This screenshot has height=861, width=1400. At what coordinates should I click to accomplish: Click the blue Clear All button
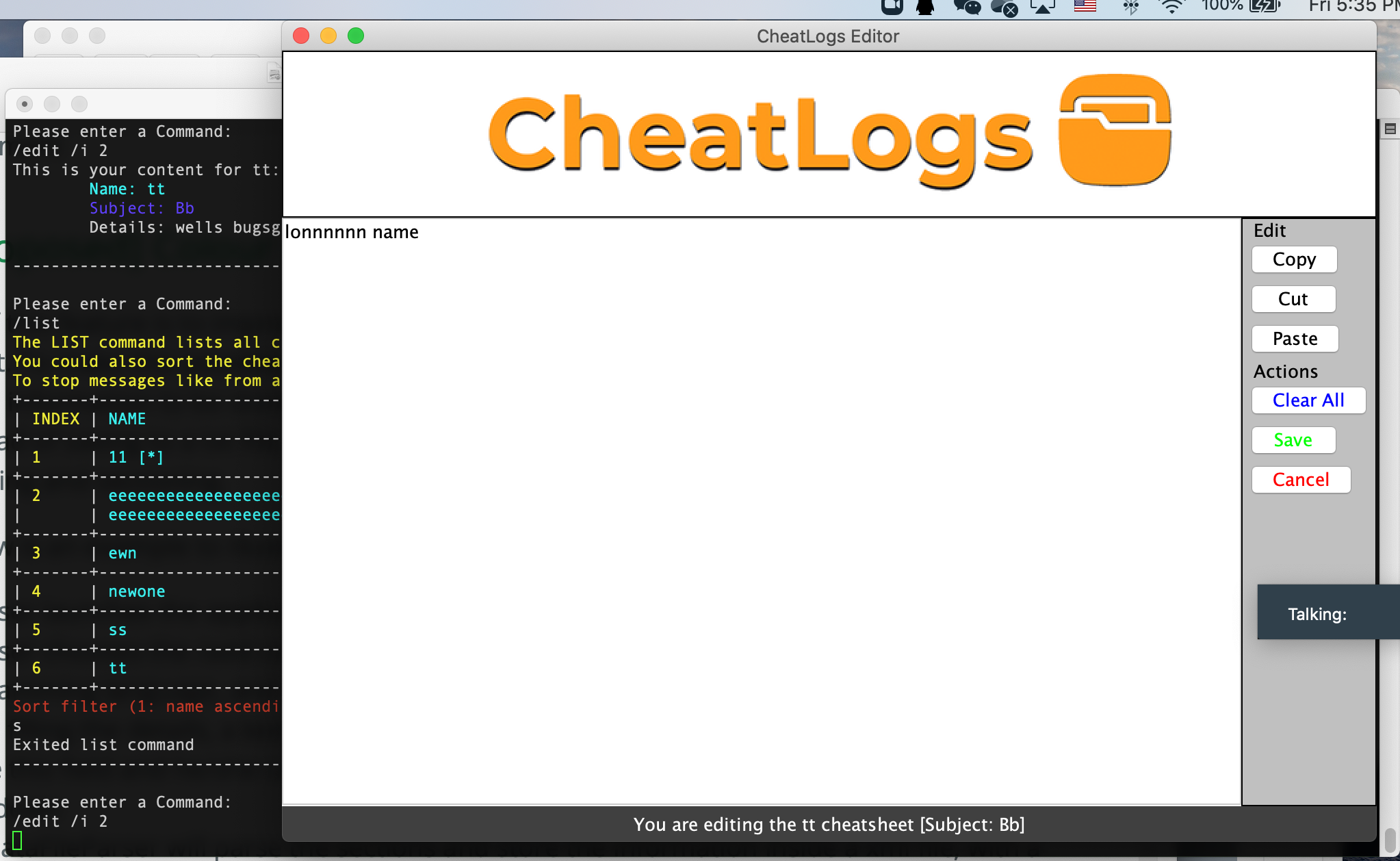point(1308,400)
